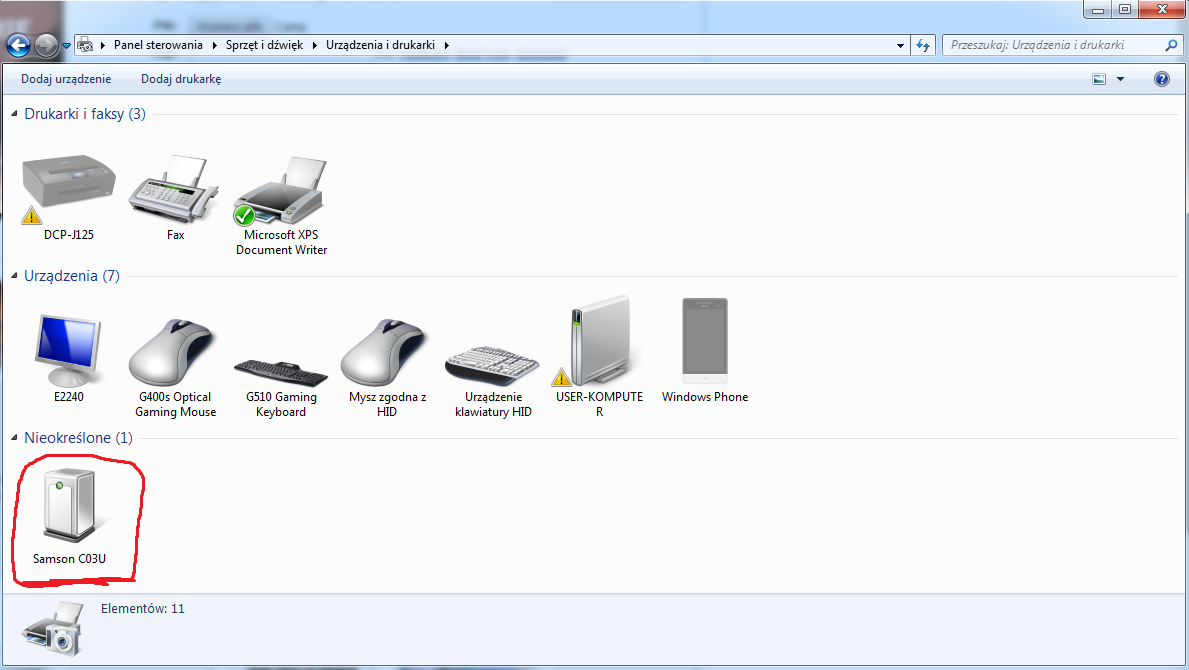Click Urządzenia i drukarki breadcrumb

[x=380, y=45]
